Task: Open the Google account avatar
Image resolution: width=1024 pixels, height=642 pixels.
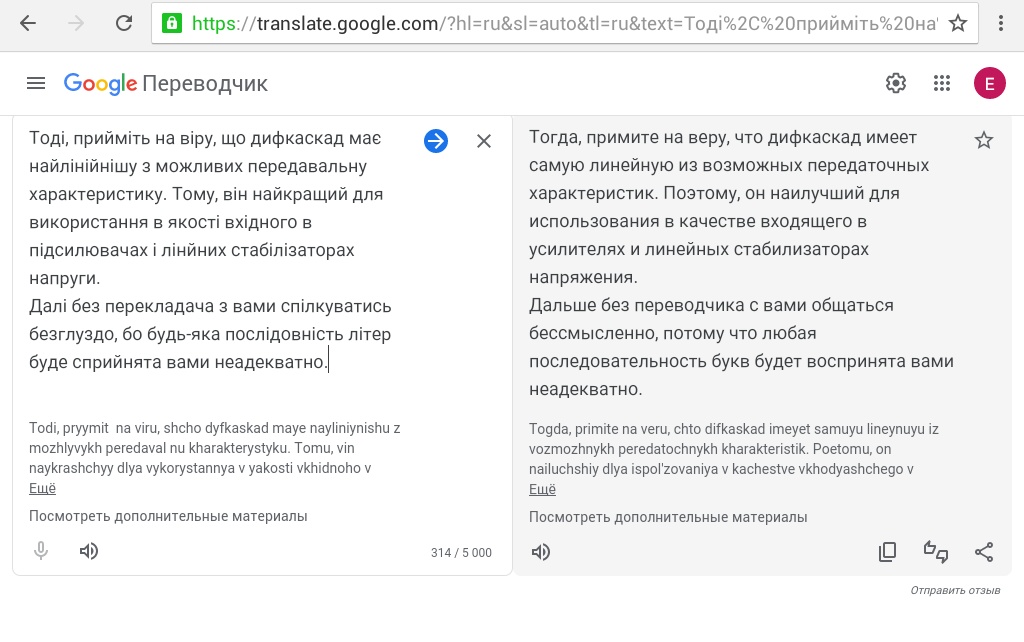Action: pyautogui.click(x=989, y=83)
